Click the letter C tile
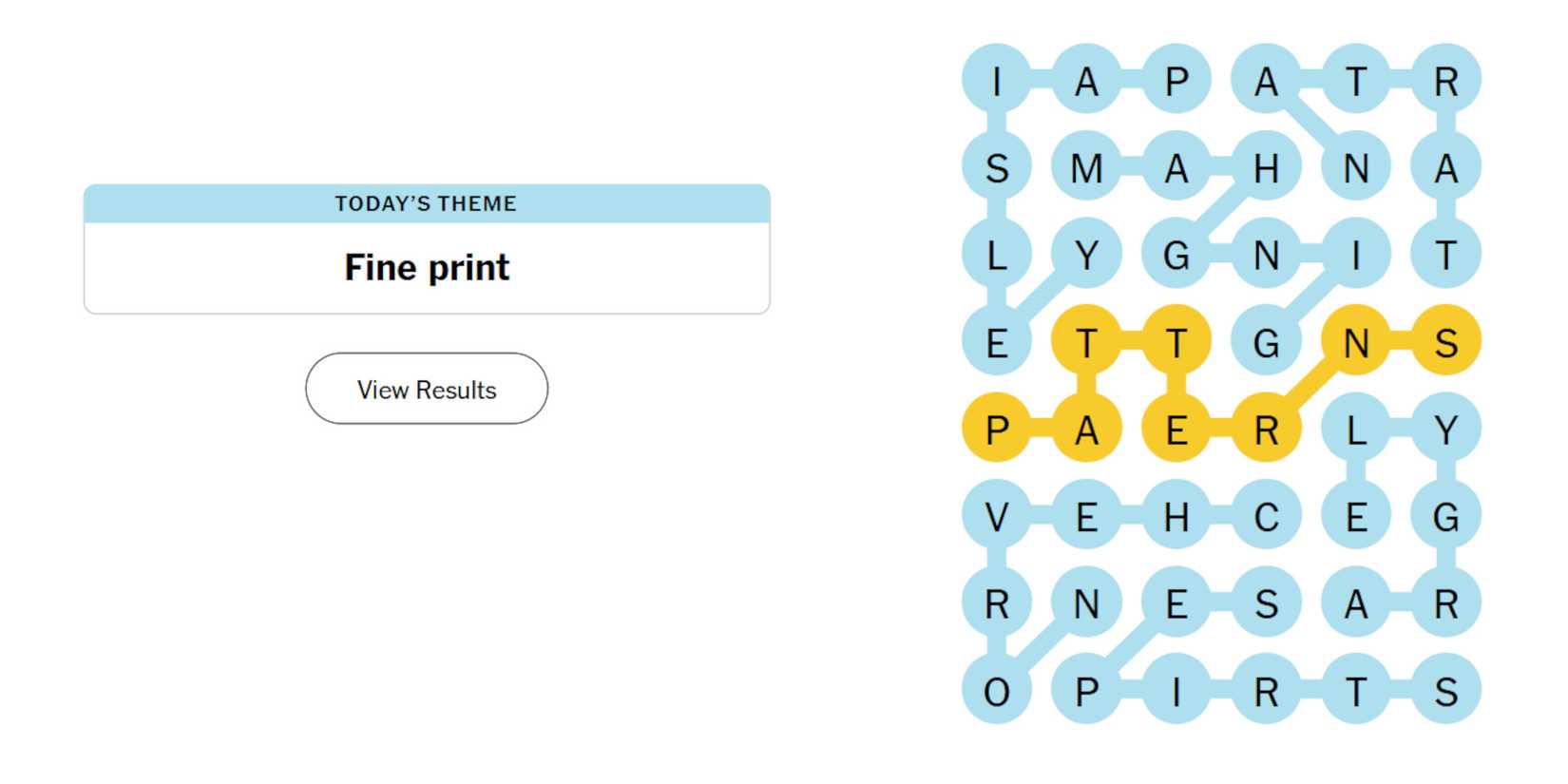Viewport: 1568px width, 784px height. [x=1267, y=517]
